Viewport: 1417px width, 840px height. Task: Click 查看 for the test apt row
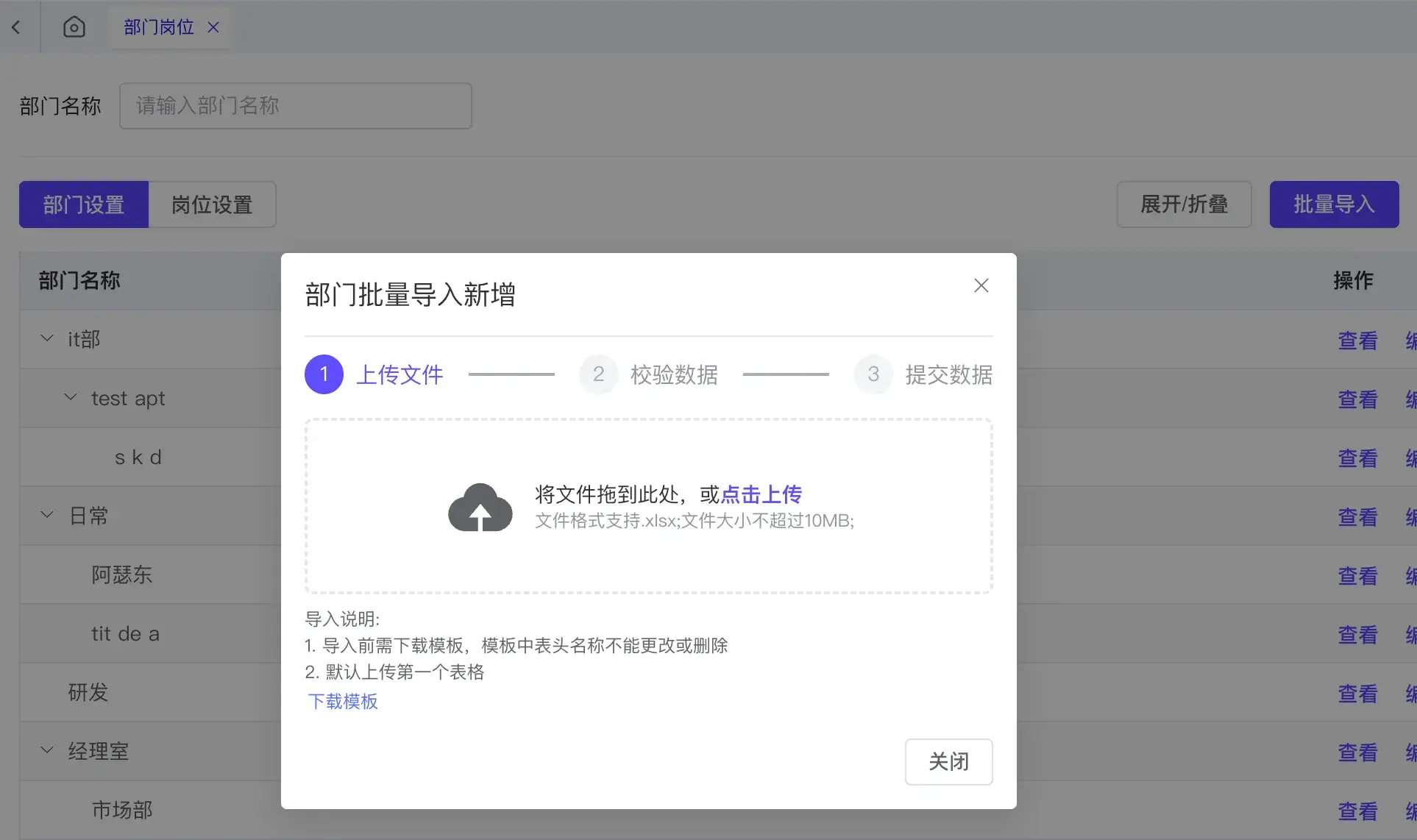point(1357,399)
